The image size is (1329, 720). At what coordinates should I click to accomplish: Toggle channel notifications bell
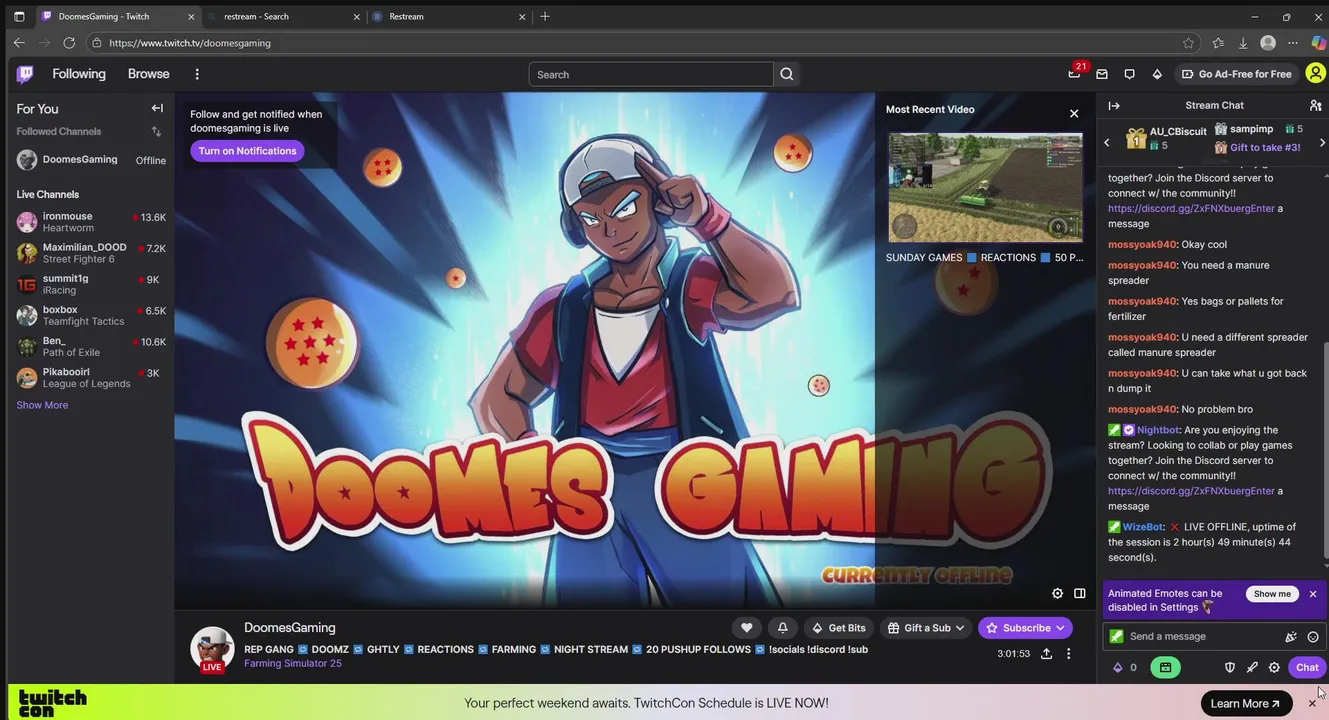coord(782,628)
